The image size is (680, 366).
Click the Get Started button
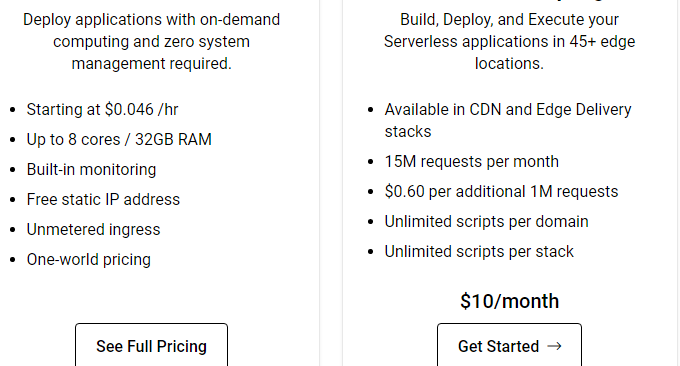tap(509, 345)
